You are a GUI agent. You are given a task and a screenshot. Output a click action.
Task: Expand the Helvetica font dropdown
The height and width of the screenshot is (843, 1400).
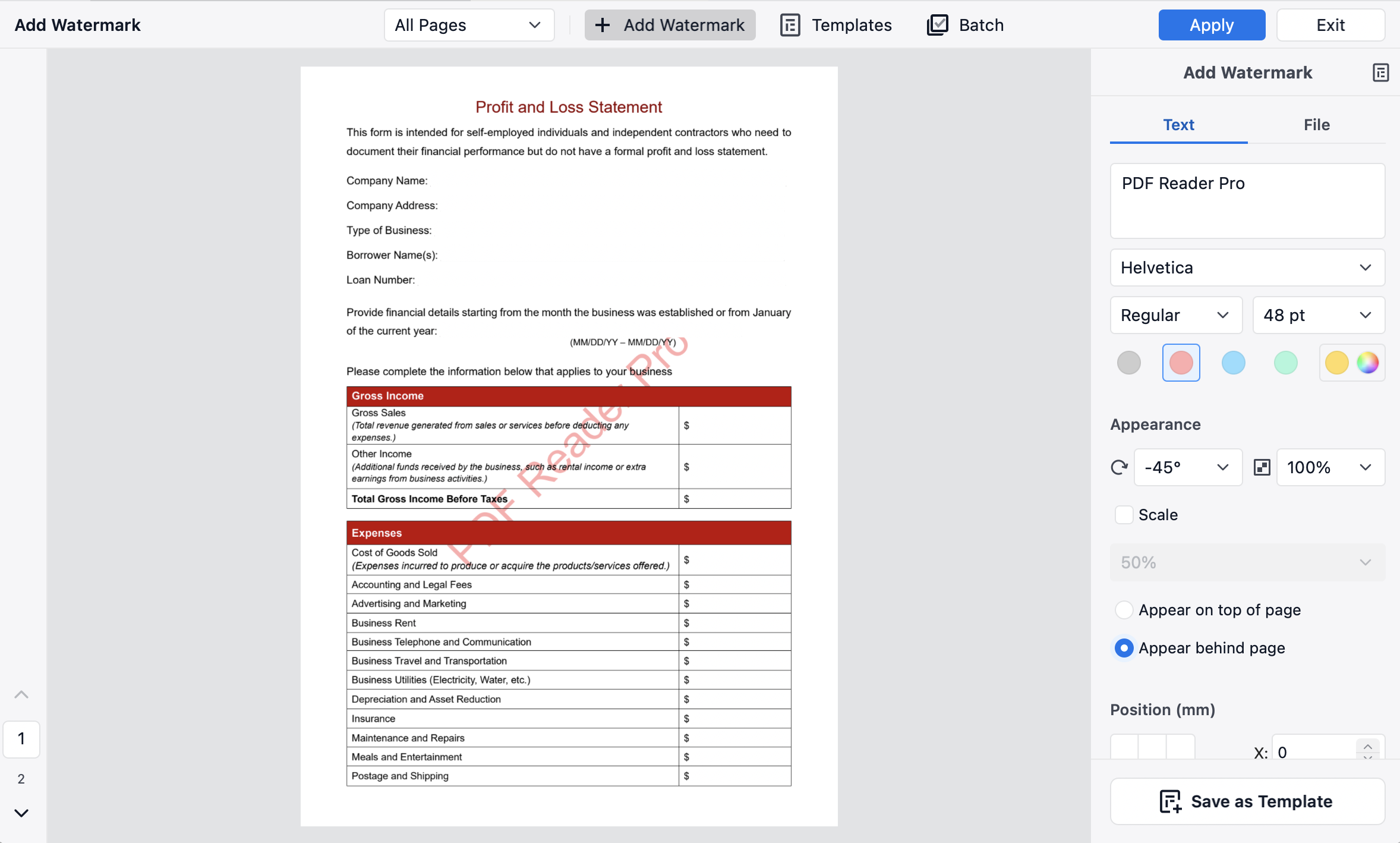point(1247,268)
